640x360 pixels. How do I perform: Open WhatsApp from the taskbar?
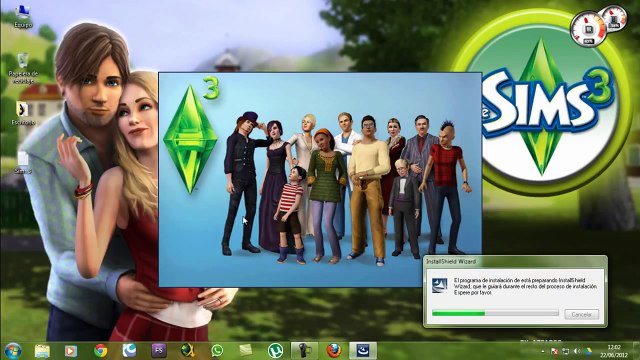coord(217,351)
